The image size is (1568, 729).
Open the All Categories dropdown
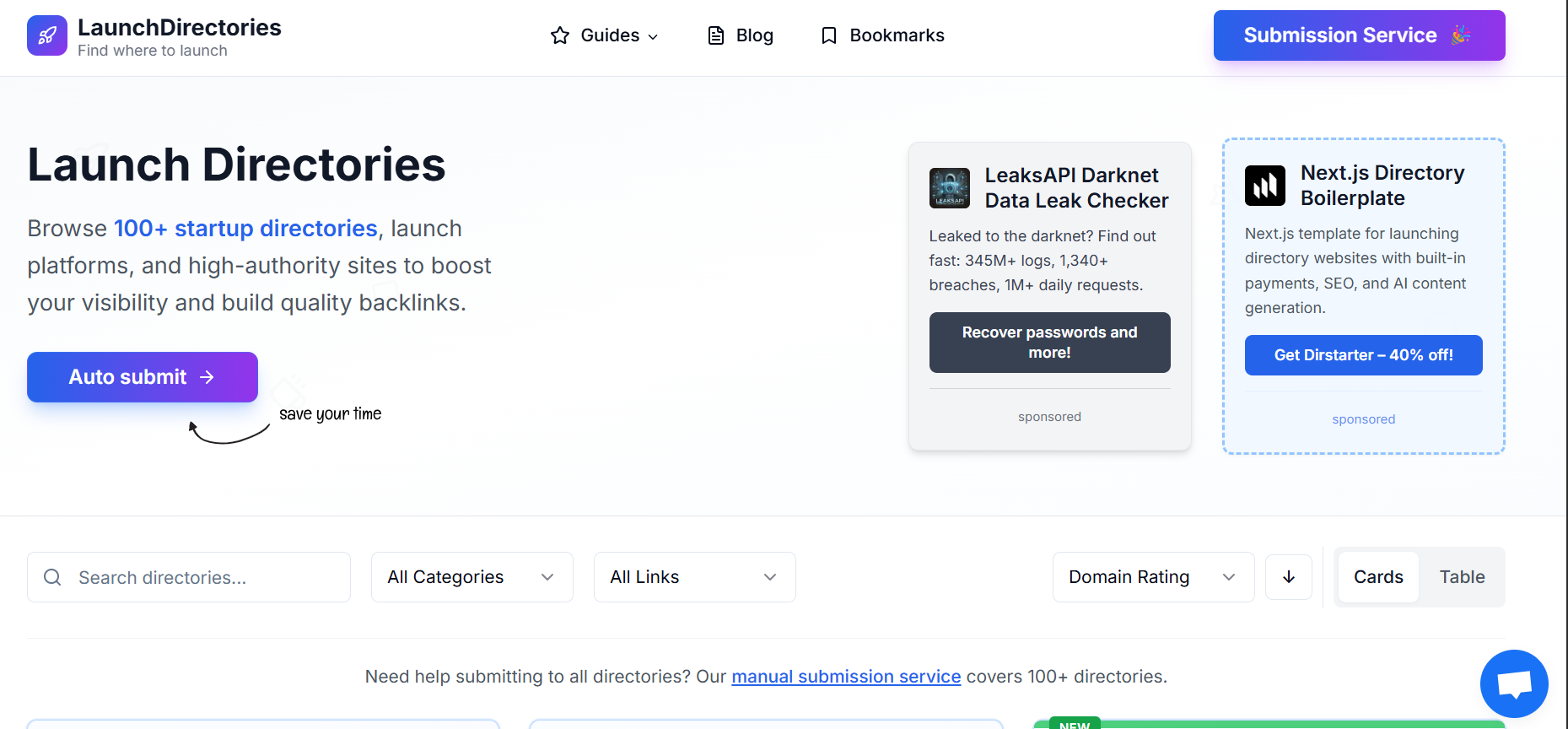point(471,577)
